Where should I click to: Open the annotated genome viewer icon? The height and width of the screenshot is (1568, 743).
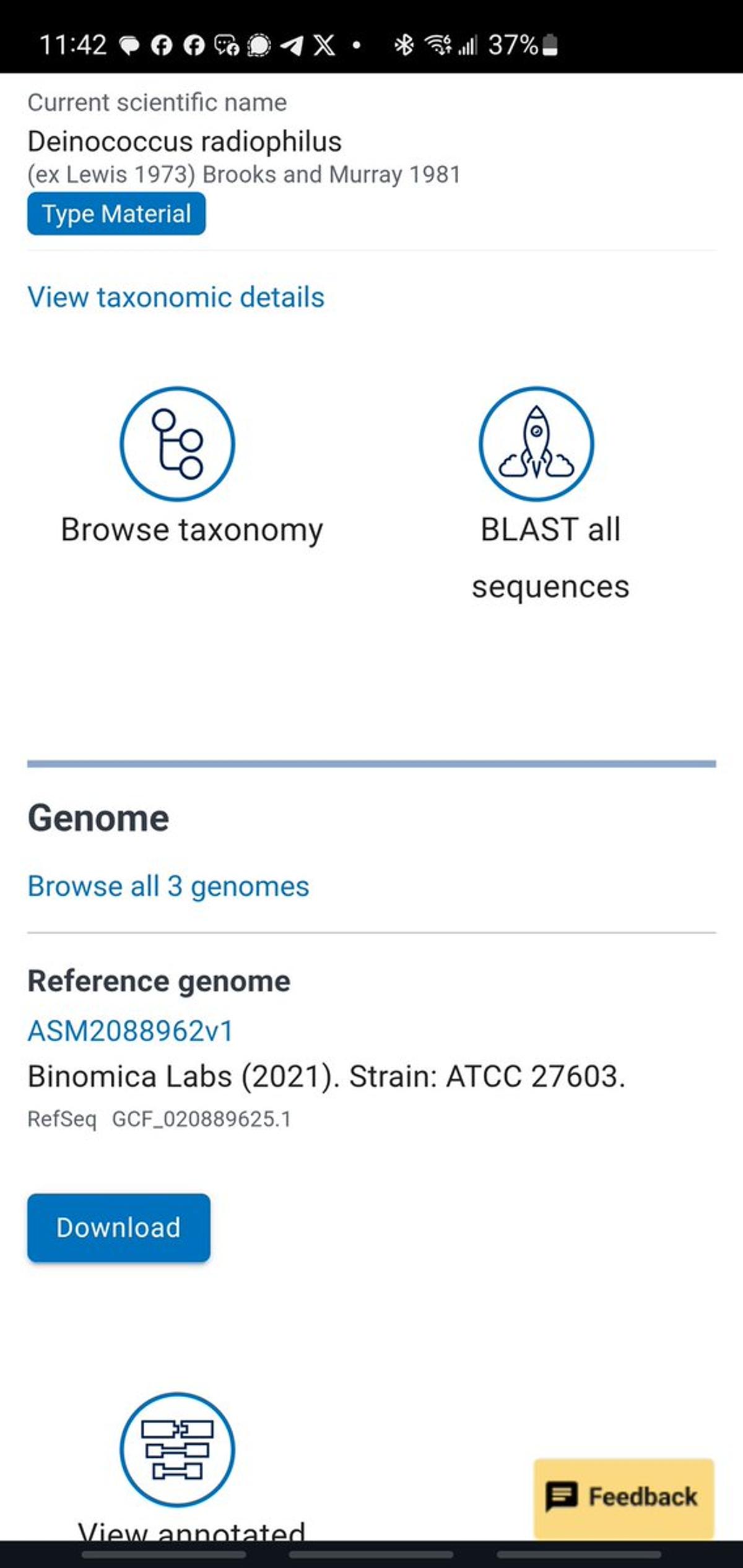(x=177, y=1450)
